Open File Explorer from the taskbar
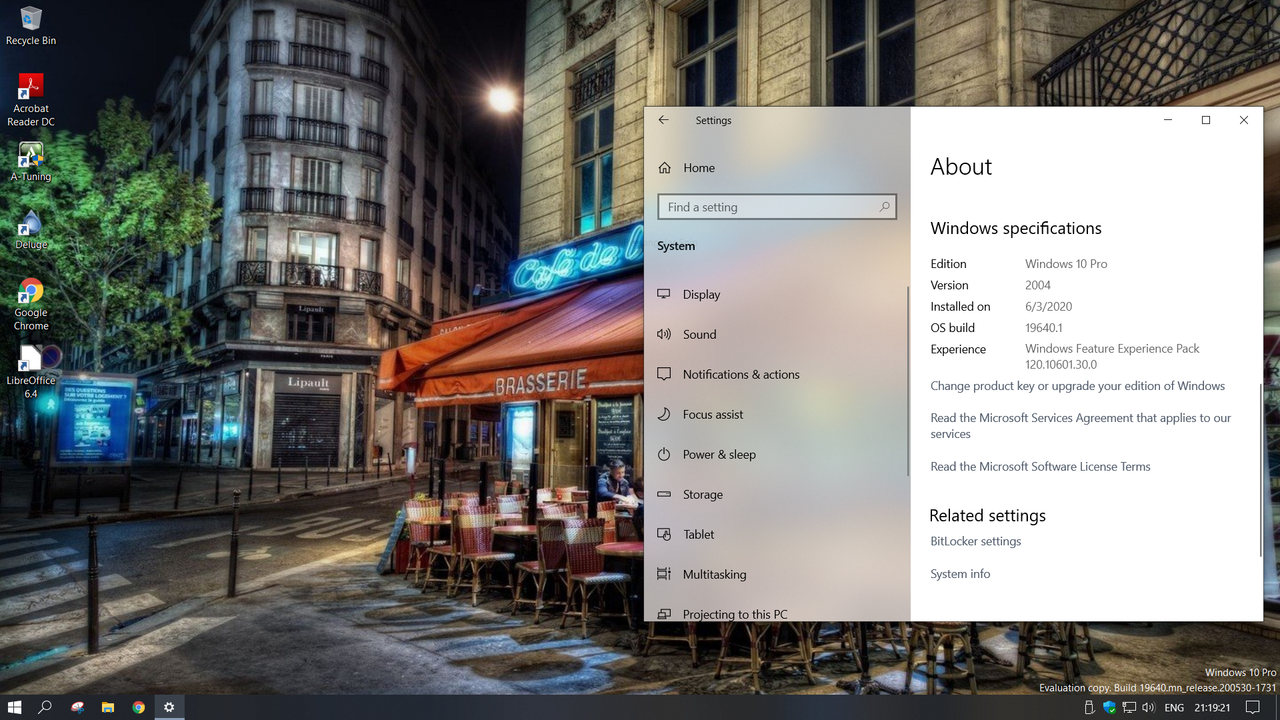 tap(107, 707)
